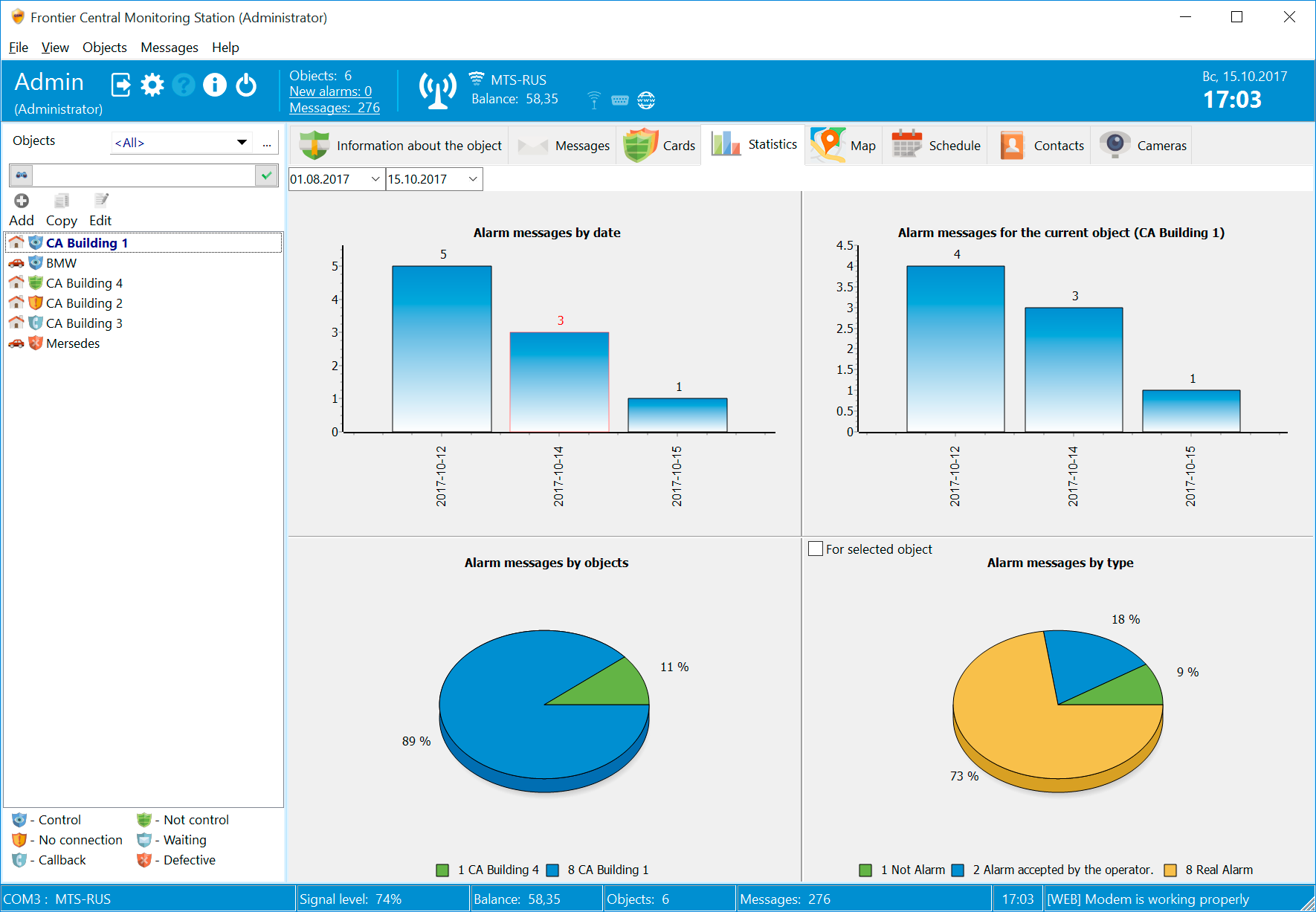The image size is (1316, 912).
Task: Click the Messages: 276 link
Action: [334, 108]
